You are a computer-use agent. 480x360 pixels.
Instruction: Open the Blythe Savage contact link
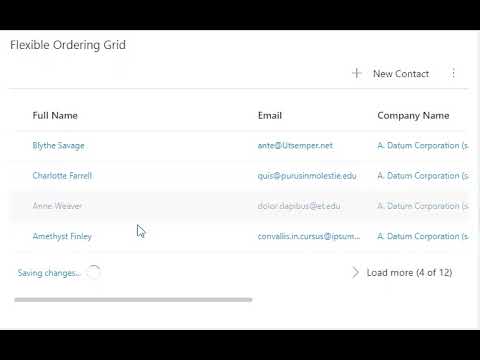(x=58, y=146)
